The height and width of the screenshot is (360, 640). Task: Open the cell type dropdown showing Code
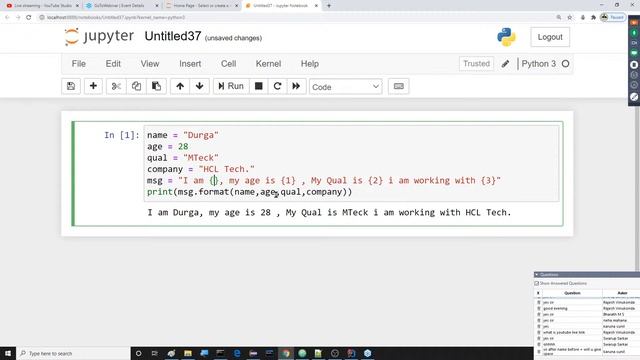[345, 87]
